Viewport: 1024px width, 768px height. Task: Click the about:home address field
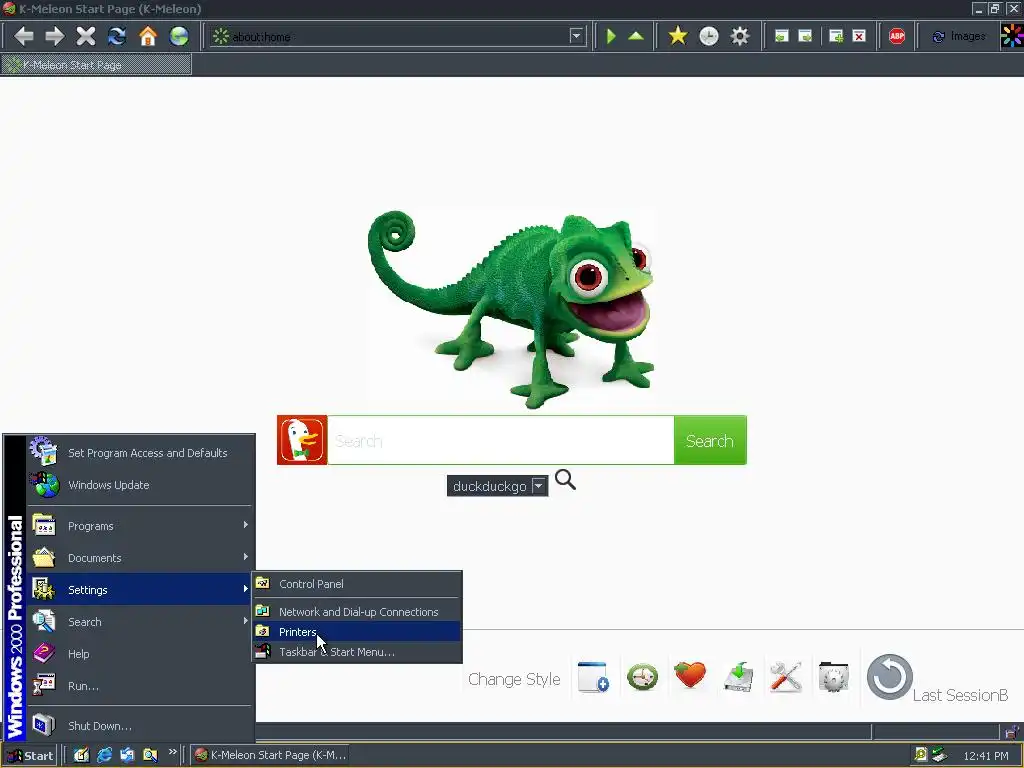[400, 37]
